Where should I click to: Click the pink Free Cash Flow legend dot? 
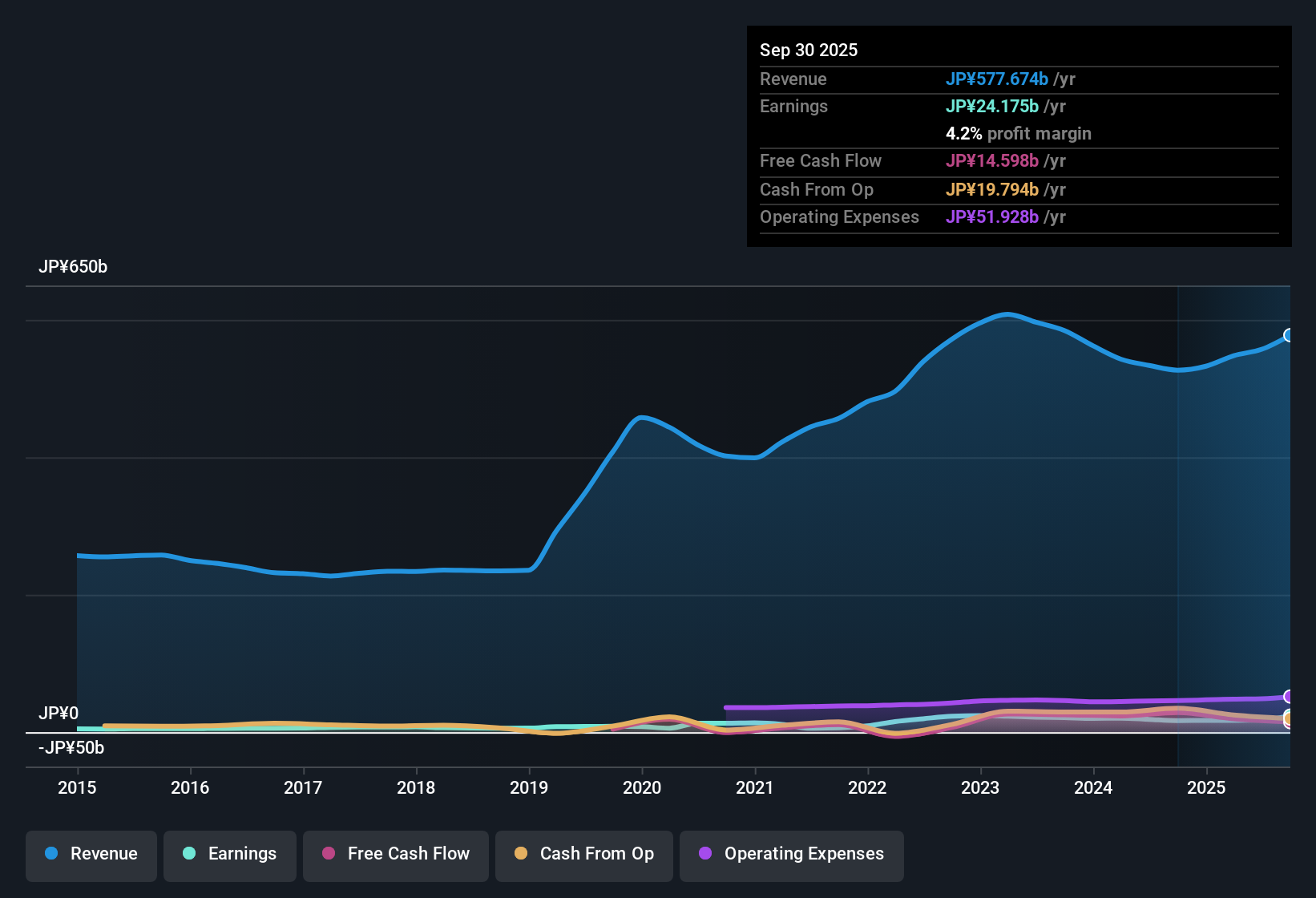pyautogui.click(x=327, y=854)
